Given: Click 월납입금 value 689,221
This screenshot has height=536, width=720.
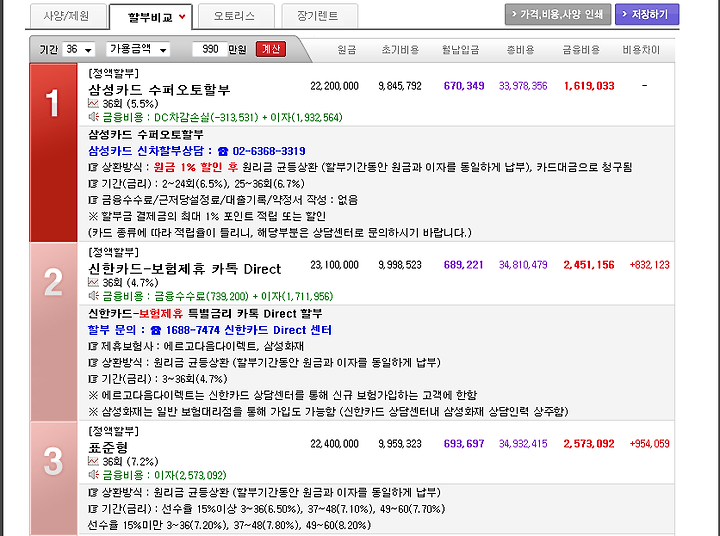Looking at the screenshot, I should [x=464, y=265].
